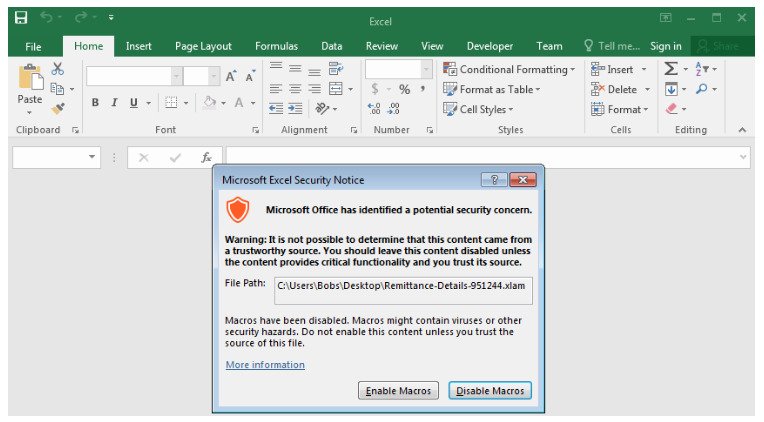The height and width of the screenshot is (422, 764).
Task: Click Decrease Indent icon
Action: (x=276, y=109)
